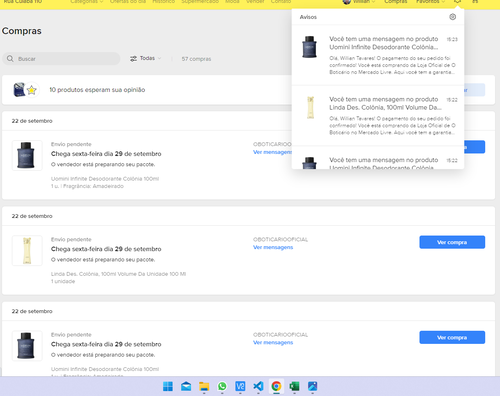The image size is (500, 396).
Task: Click 'Linda Des. Colônia, 100ml Volume Da Unidade' text
Action: (118, 274)
